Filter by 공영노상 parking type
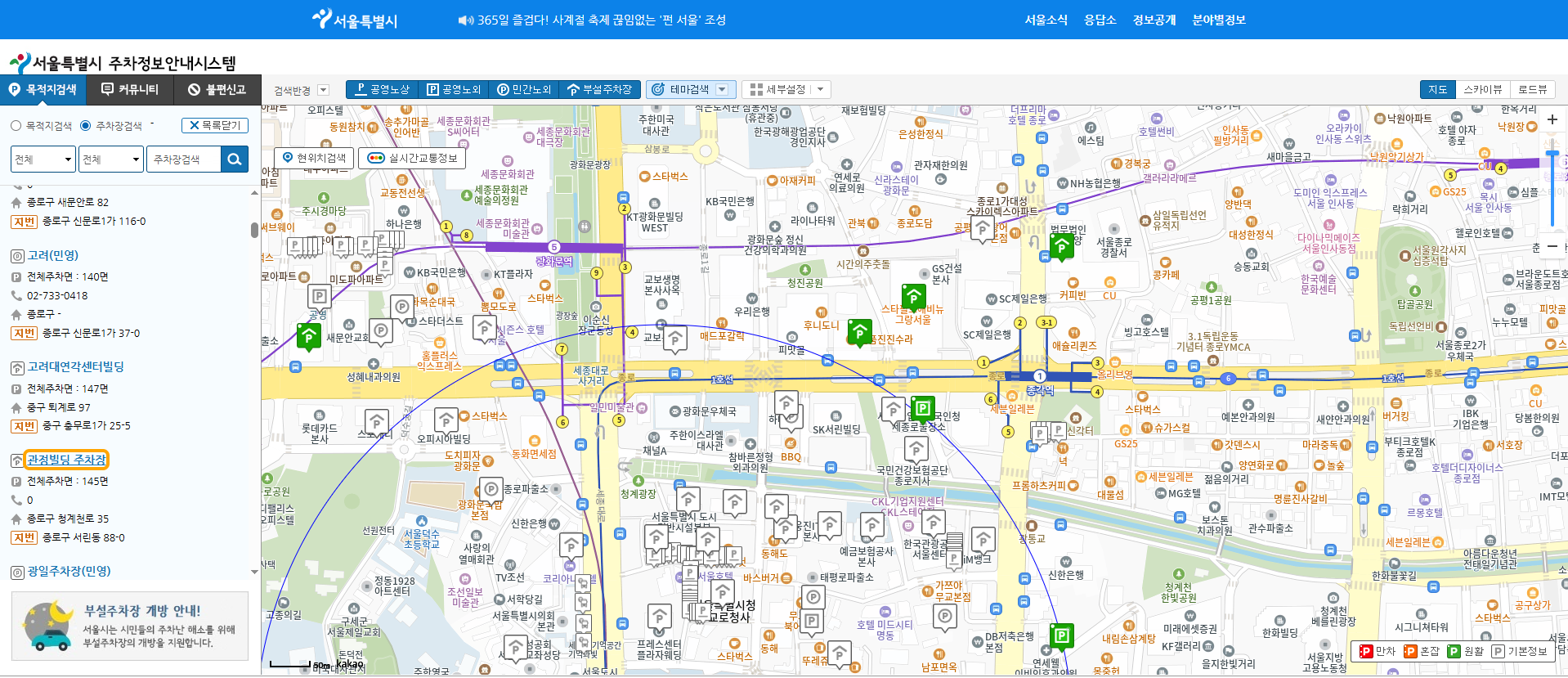 (383, 89)
